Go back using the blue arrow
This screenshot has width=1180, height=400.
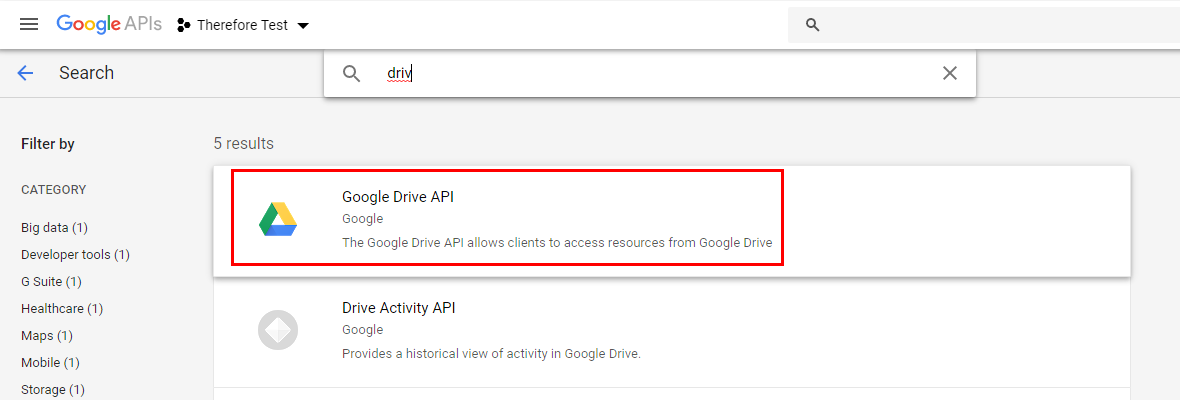26,73
